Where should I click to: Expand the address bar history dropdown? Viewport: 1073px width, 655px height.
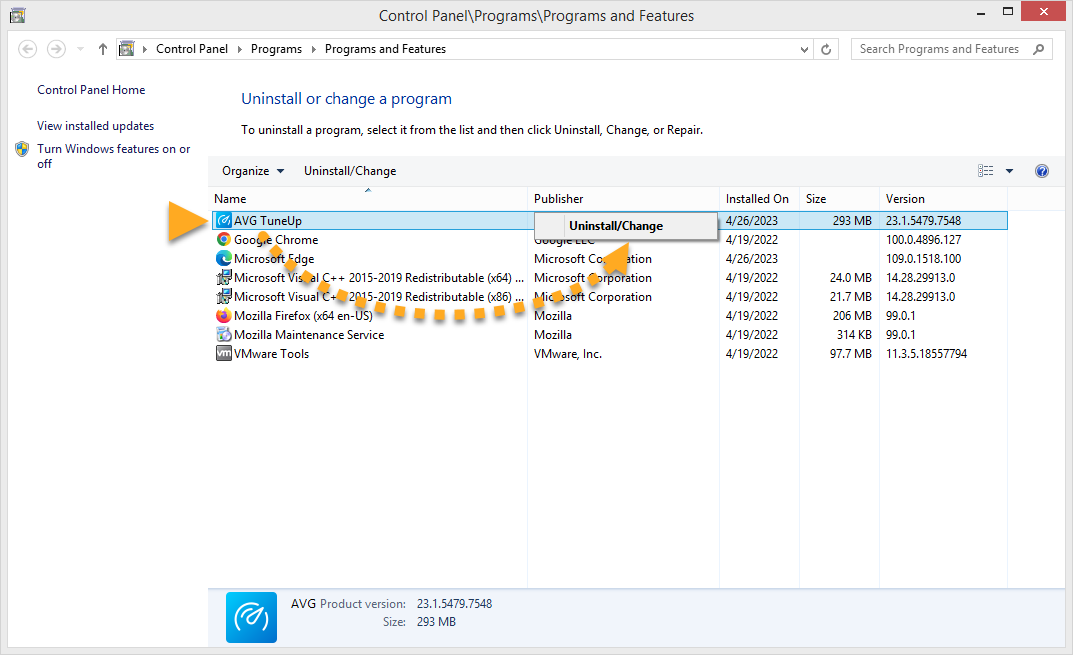click(805, 49)
